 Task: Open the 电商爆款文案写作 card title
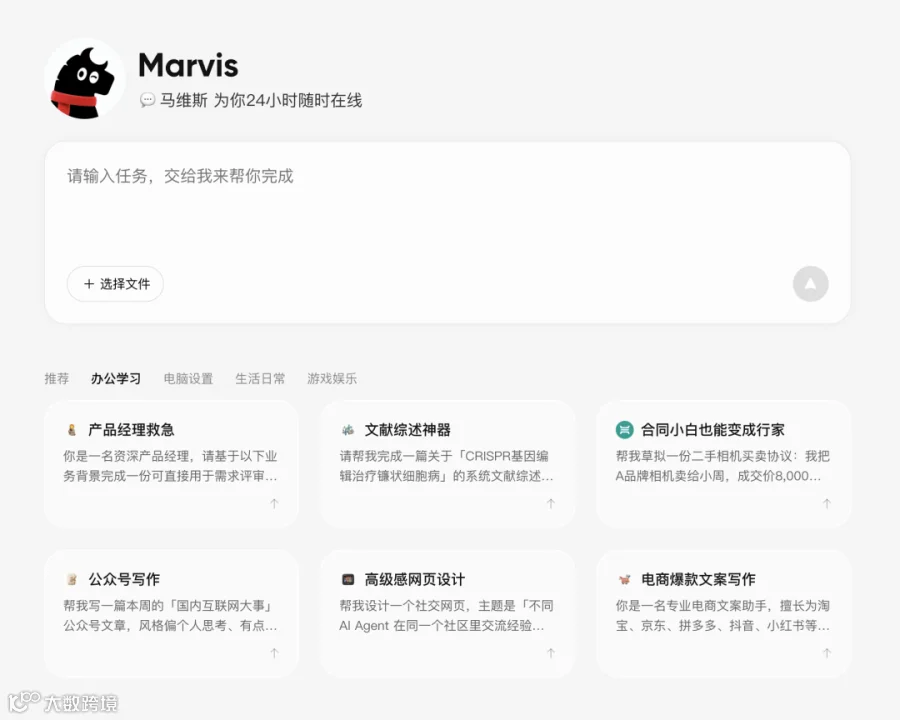[x=698, y=579]
